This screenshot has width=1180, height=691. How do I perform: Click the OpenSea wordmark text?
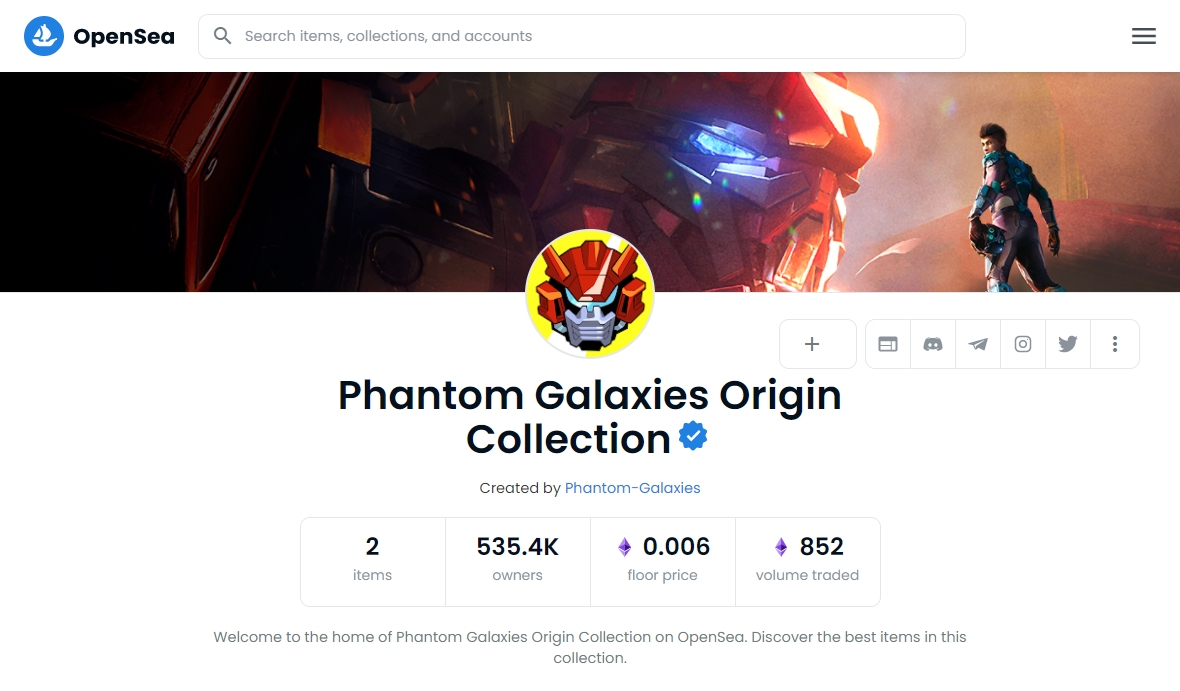[x=124, y=36]
